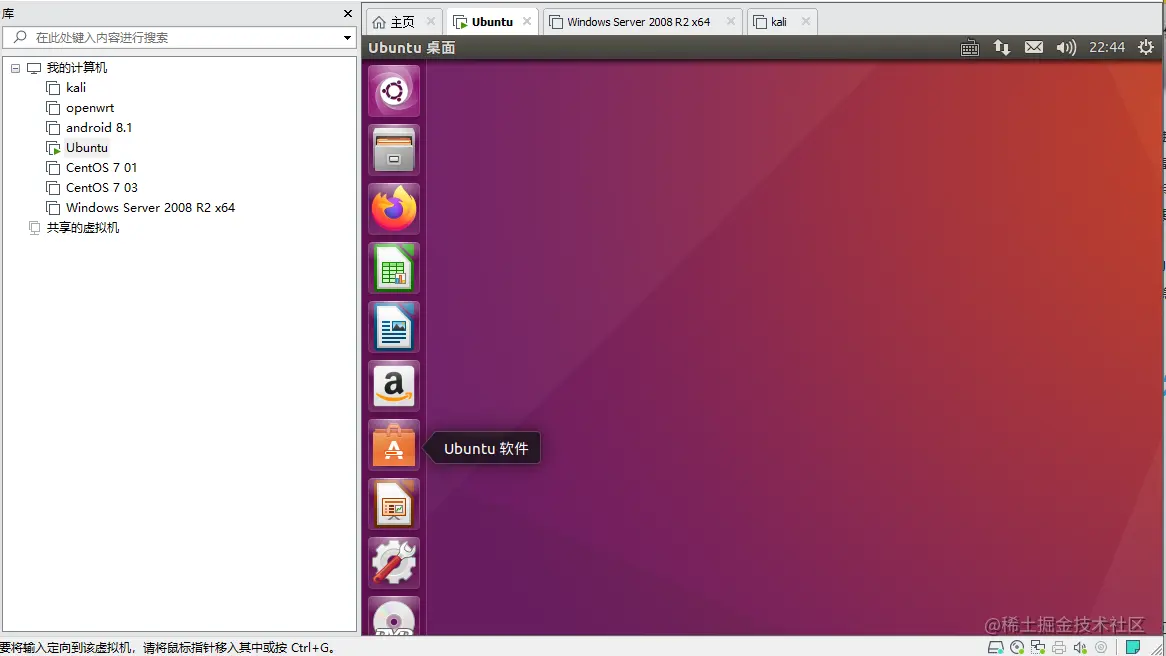Open the library search dropdown arrow
This screenshot has width=1166, height=656.
[x=347, y=37]
